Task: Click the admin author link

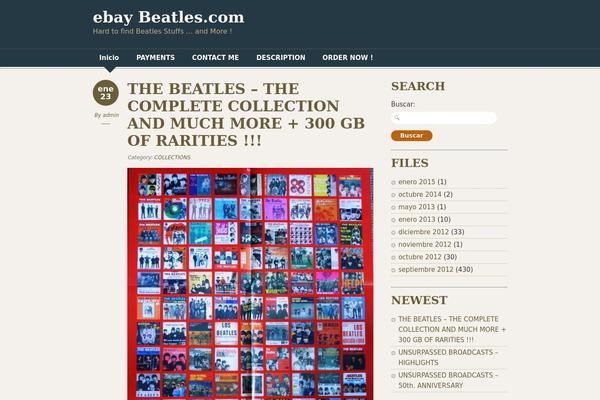Action: click(x=111, y=115)
